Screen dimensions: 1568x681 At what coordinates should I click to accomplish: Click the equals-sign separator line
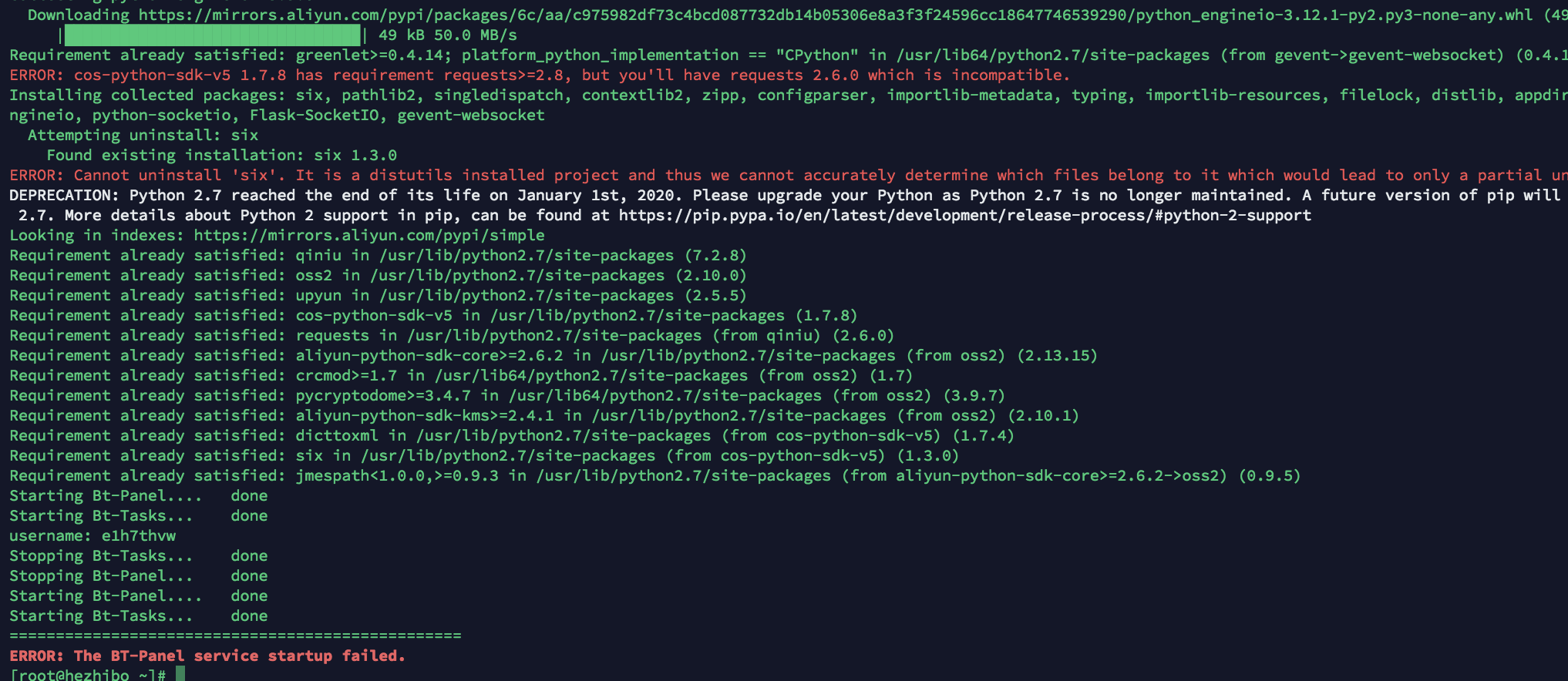pyautogui.click(x=235, y=636)
